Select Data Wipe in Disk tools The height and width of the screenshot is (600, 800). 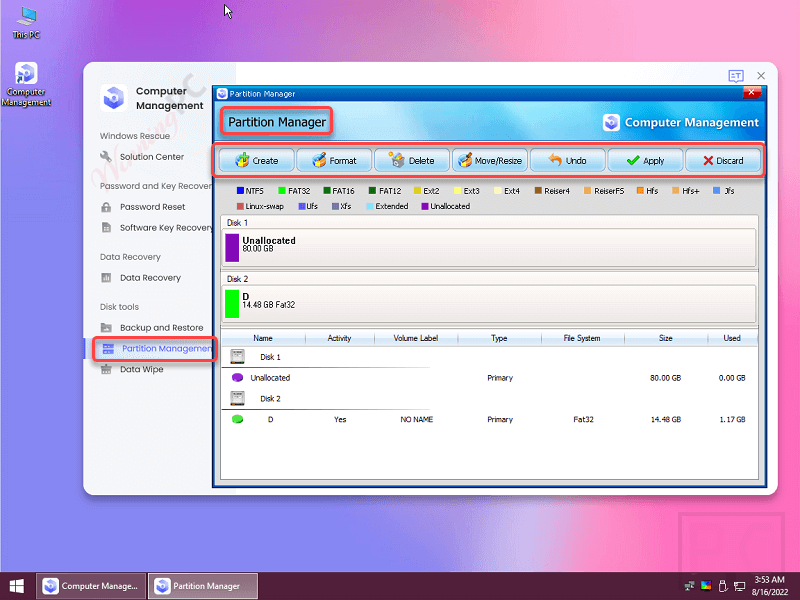(141, 370)
